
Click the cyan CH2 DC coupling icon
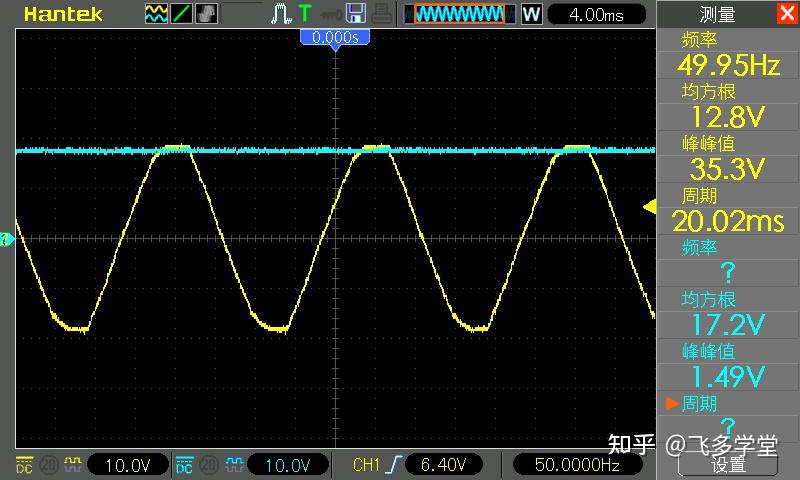pyautogui.click(x=184, y=465)
